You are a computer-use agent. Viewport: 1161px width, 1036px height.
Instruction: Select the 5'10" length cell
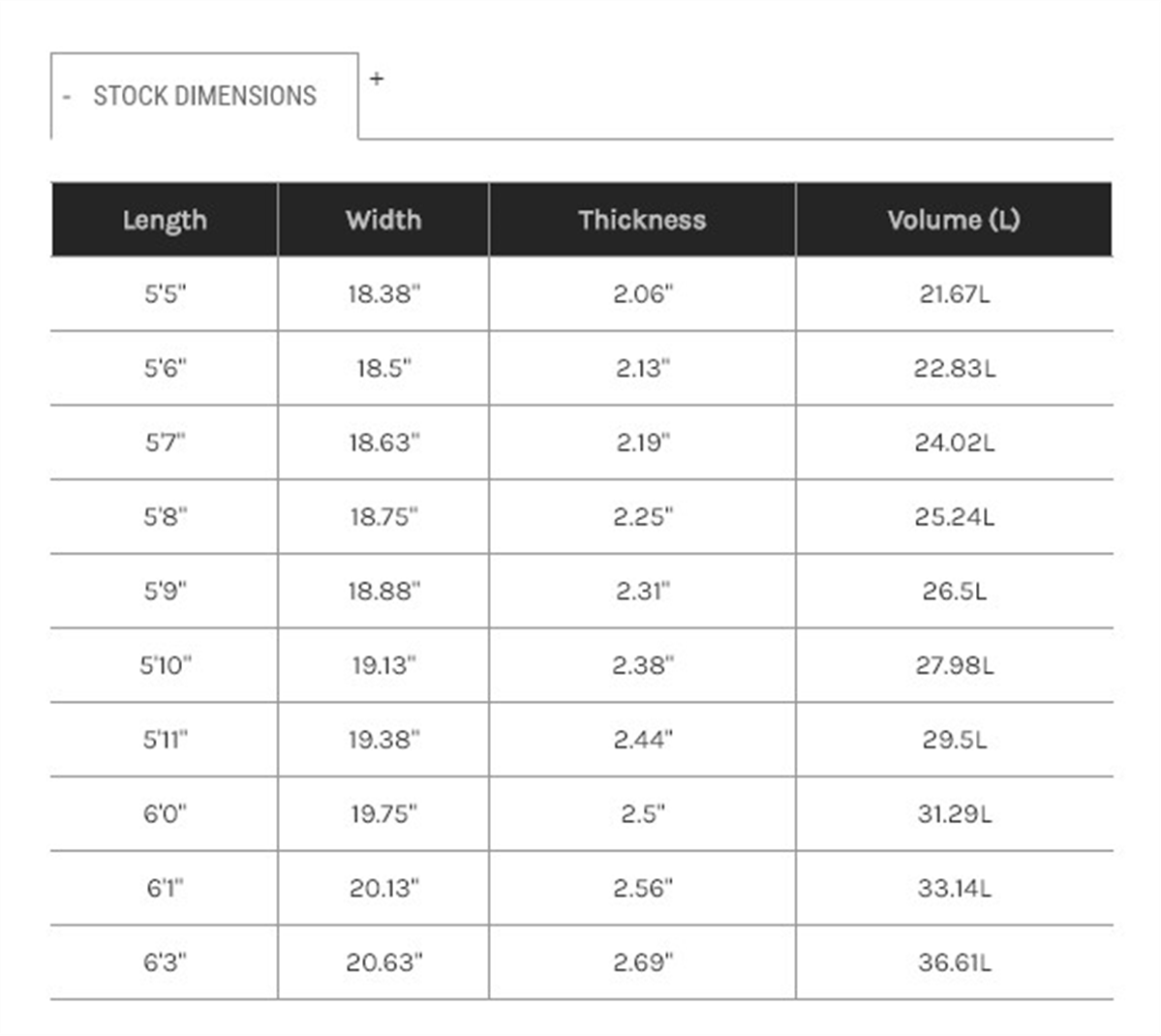(165, 665)
